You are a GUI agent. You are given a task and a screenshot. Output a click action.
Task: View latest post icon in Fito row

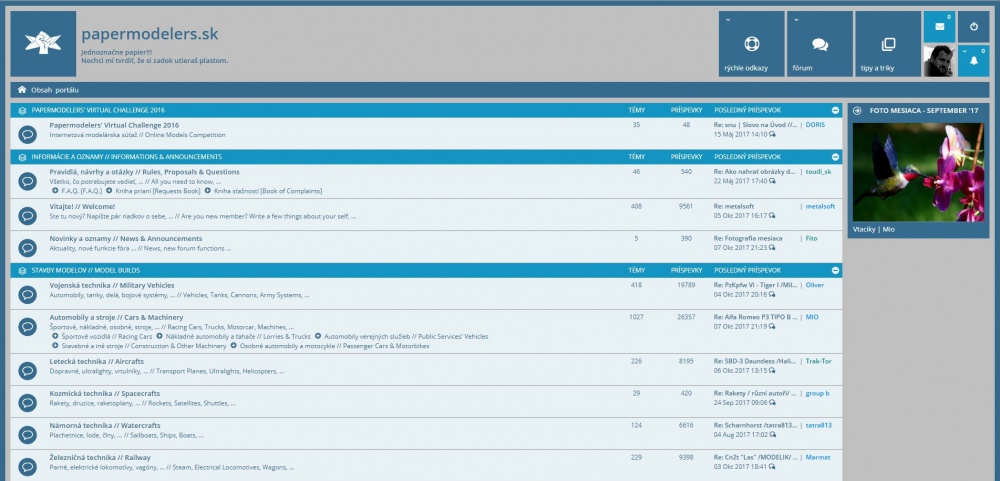tap(772, 248)
